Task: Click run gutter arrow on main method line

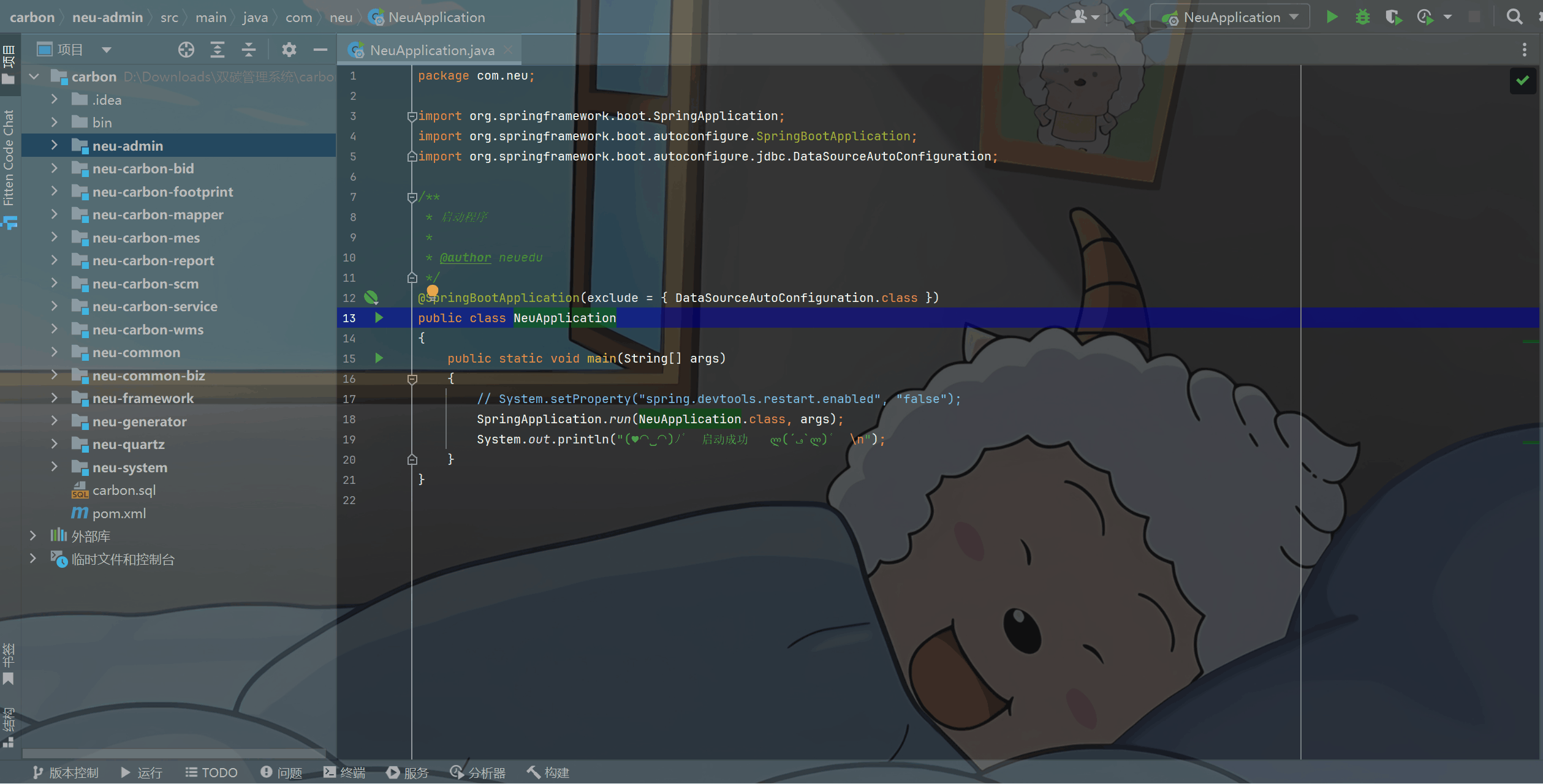Action: pos(379,358)
